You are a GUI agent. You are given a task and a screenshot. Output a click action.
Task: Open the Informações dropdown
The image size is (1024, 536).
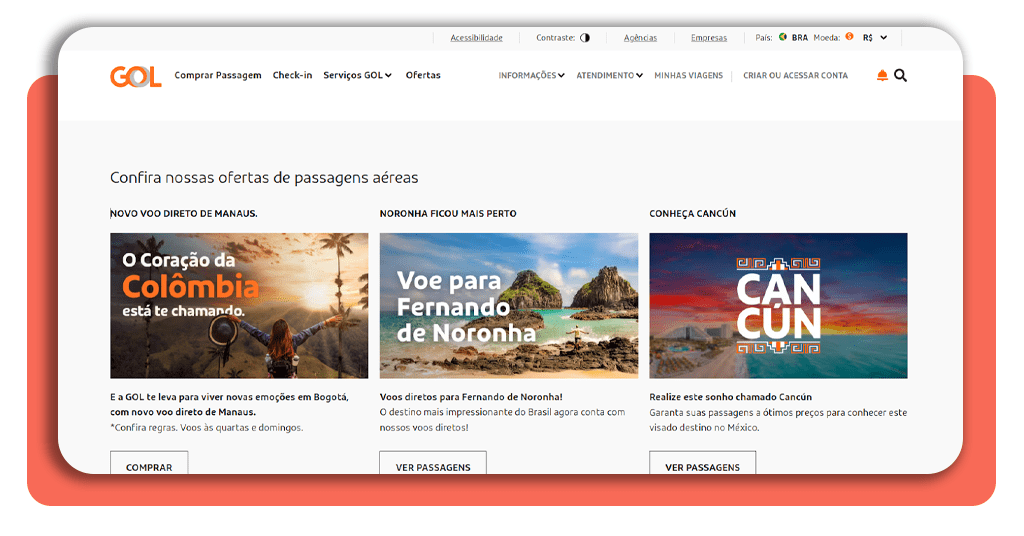click(x=531, y=76)
